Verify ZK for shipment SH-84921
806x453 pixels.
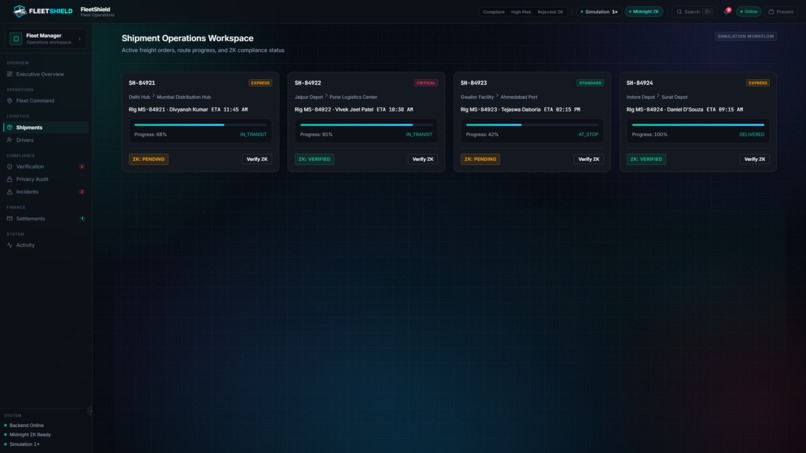[257, 159]
